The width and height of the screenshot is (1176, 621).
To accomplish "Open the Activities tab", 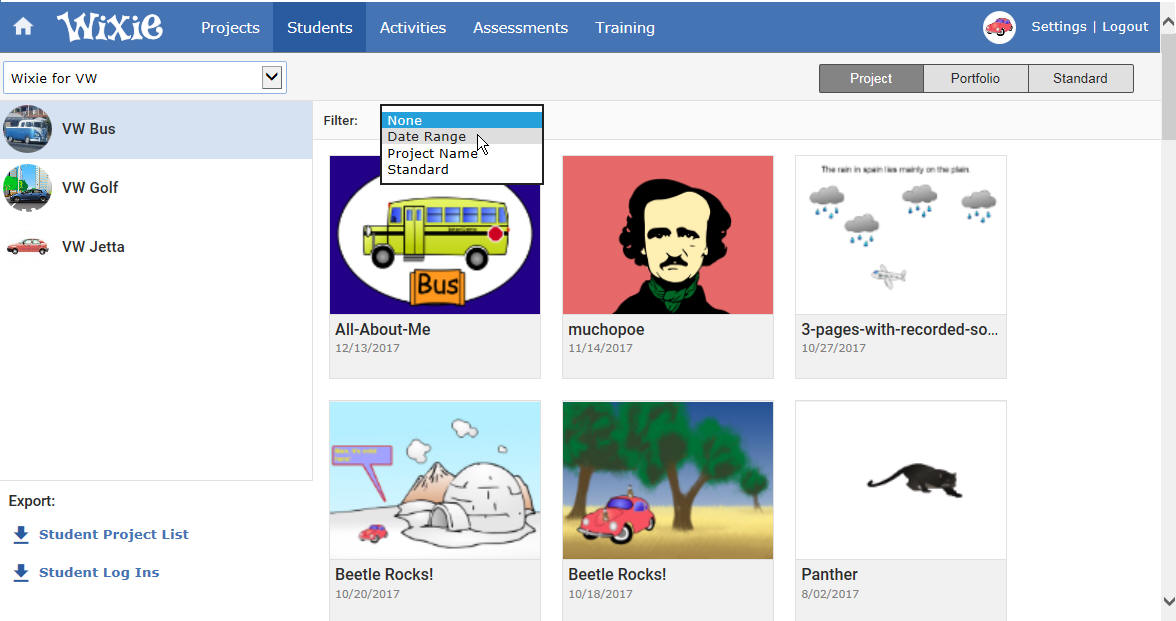I will point(412,28).
